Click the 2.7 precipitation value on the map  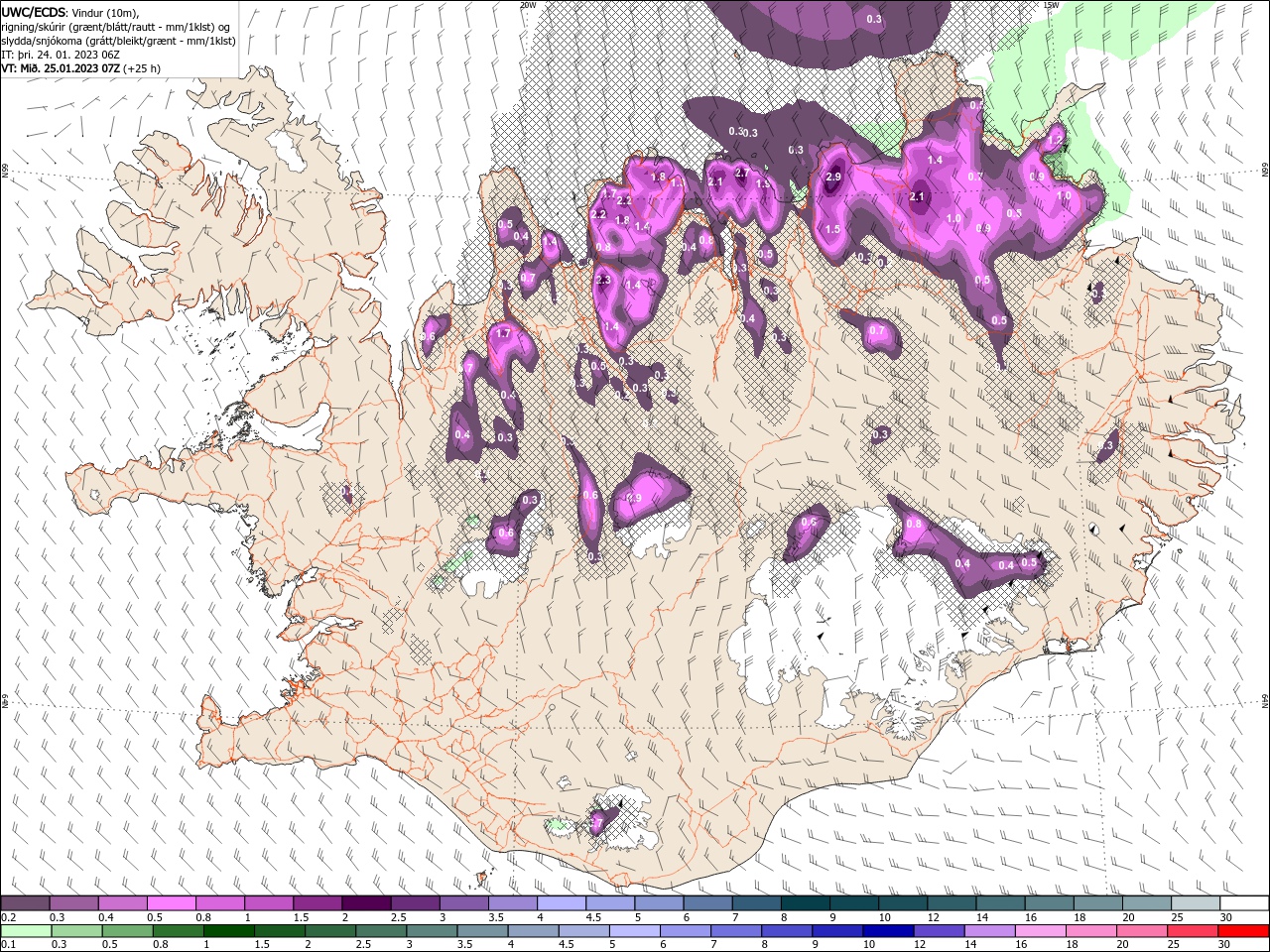(741, 173)
